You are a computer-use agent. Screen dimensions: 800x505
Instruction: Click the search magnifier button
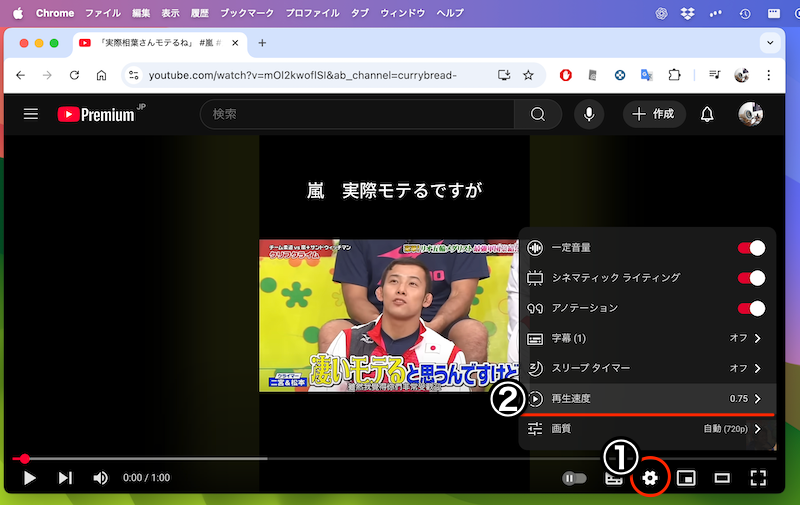point(538,114)
